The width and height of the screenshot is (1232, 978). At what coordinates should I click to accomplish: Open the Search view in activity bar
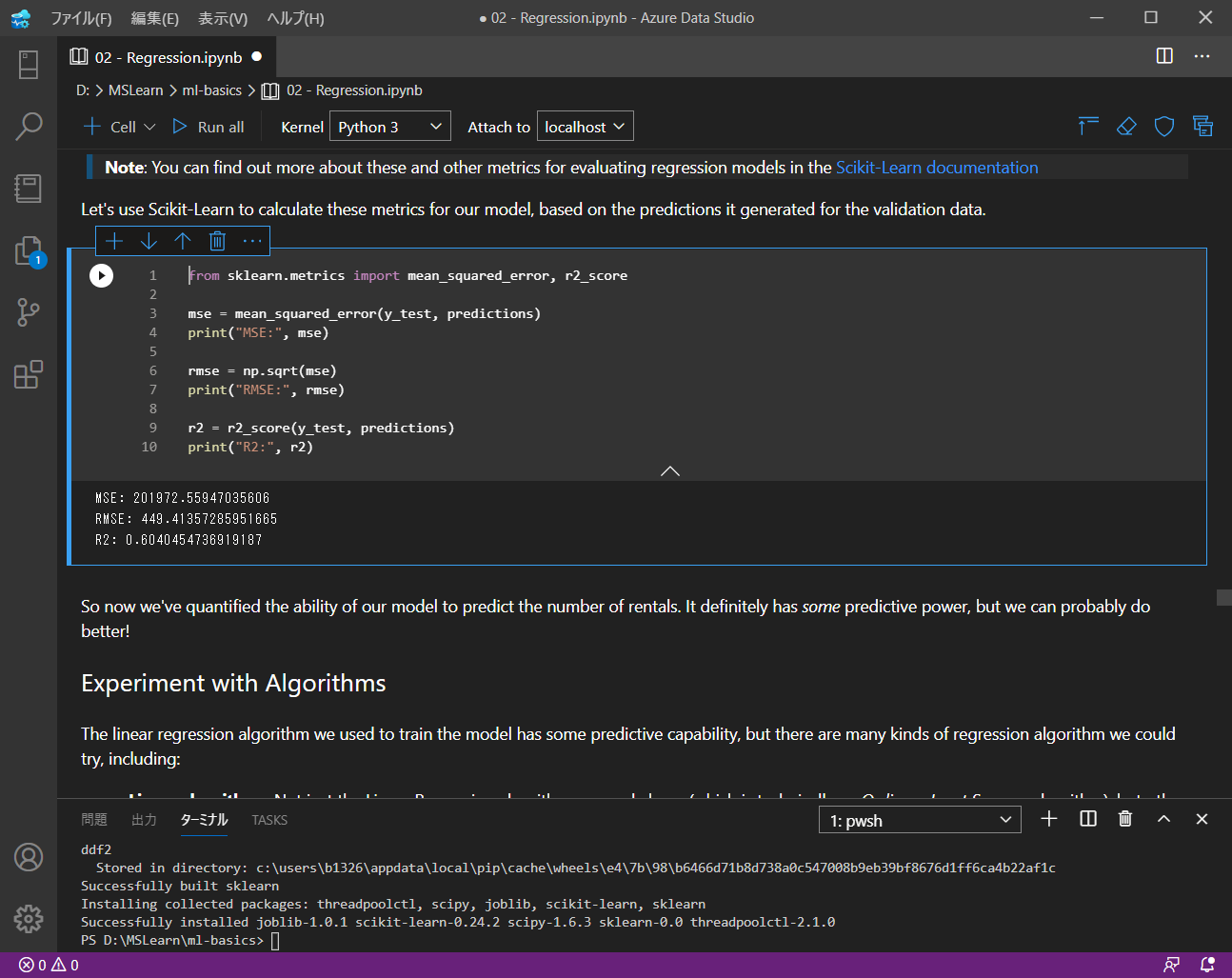29,126
